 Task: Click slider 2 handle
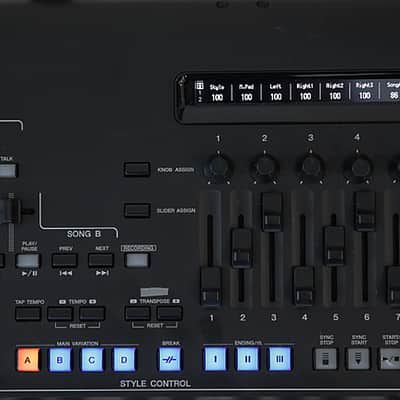tap(242, 248)
